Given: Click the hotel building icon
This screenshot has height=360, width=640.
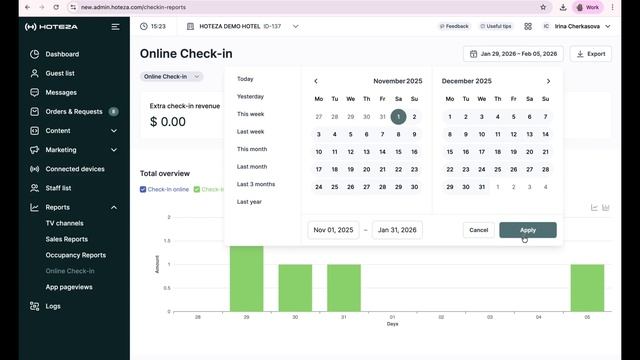Looking at the screenshot, I should click(190, 27).
